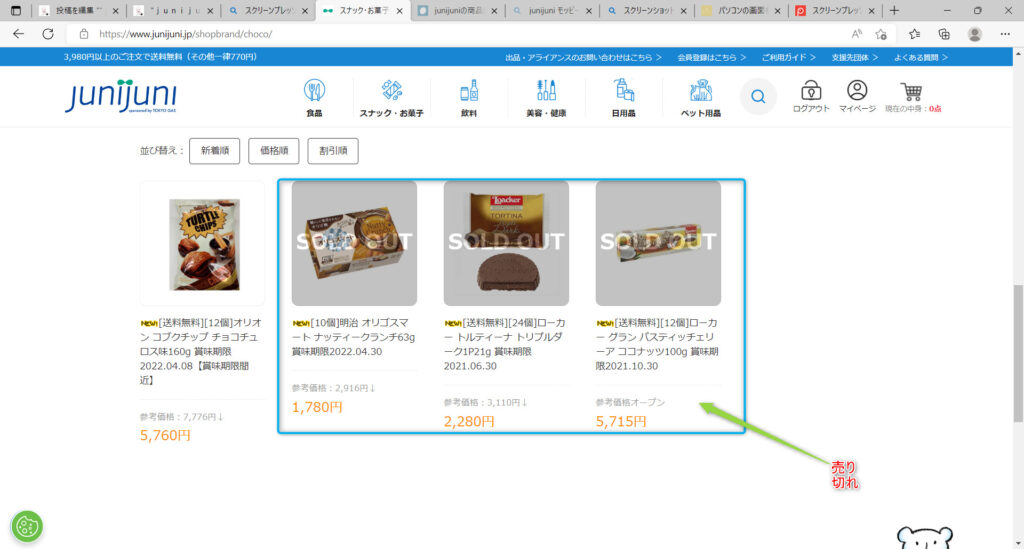
Task: Open オリオン コブクチップ product title
Action: [200, 351]
